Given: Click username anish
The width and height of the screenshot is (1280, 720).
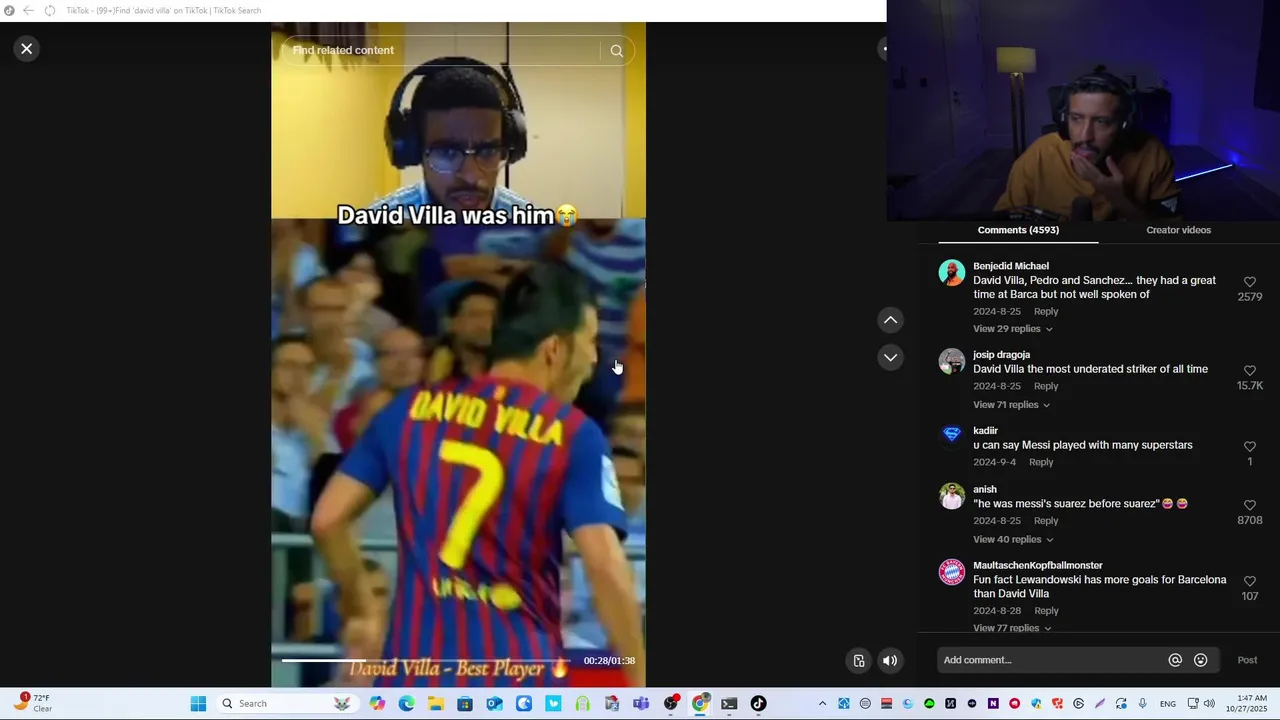Looking at the screenshot, I should coord(985,490).
